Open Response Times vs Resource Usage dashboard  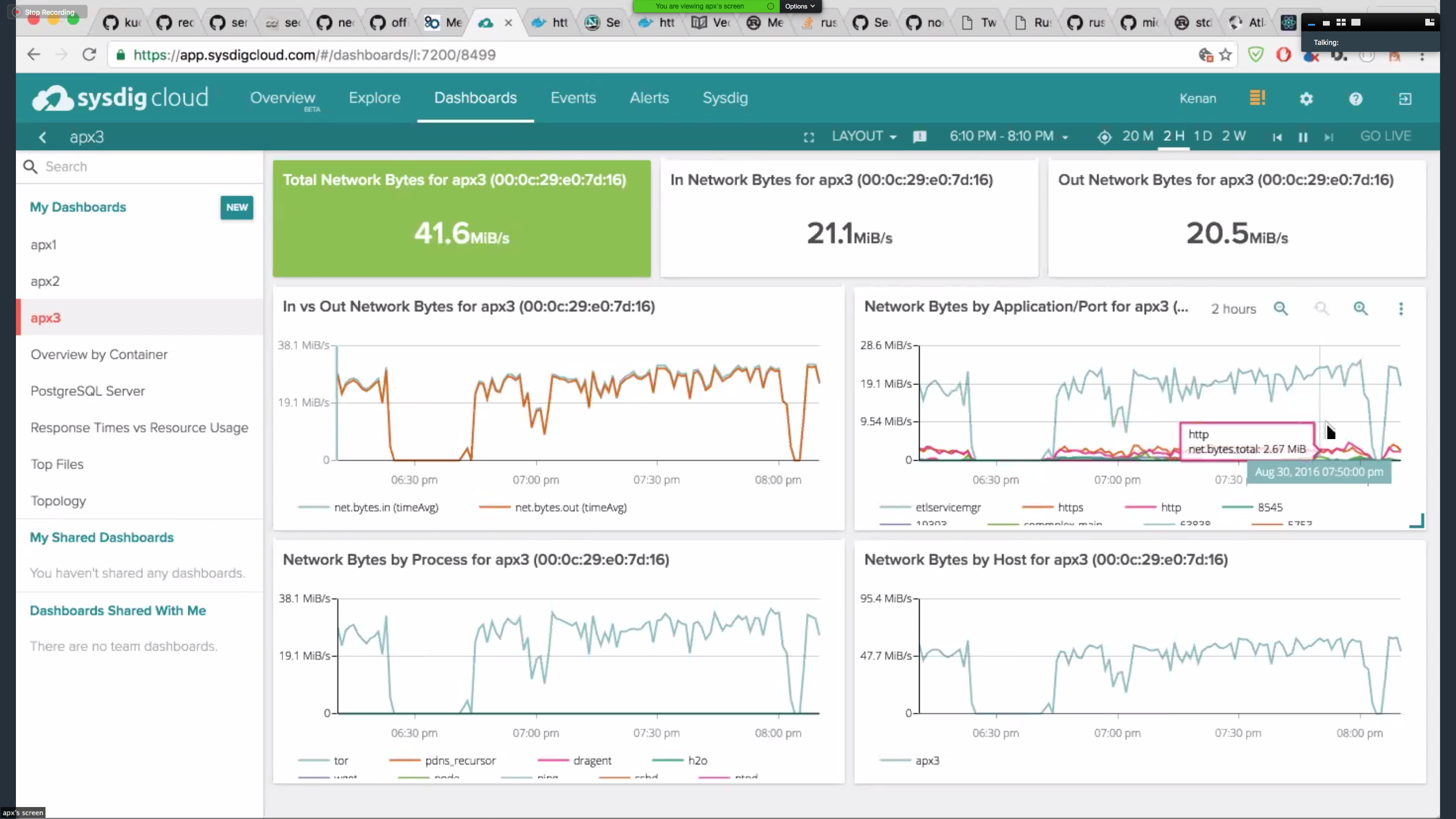click(139, 428)
